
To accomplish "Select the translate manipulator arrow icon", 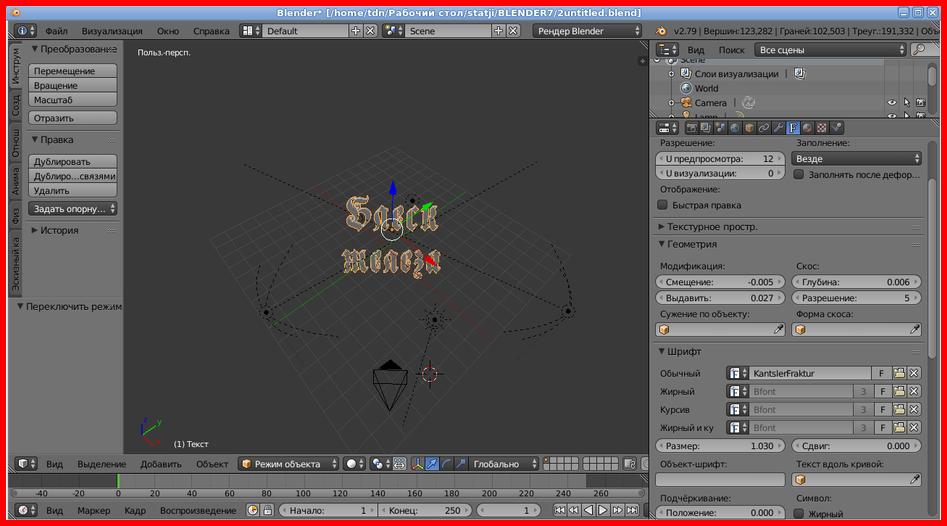I will (x=432, y=464).
